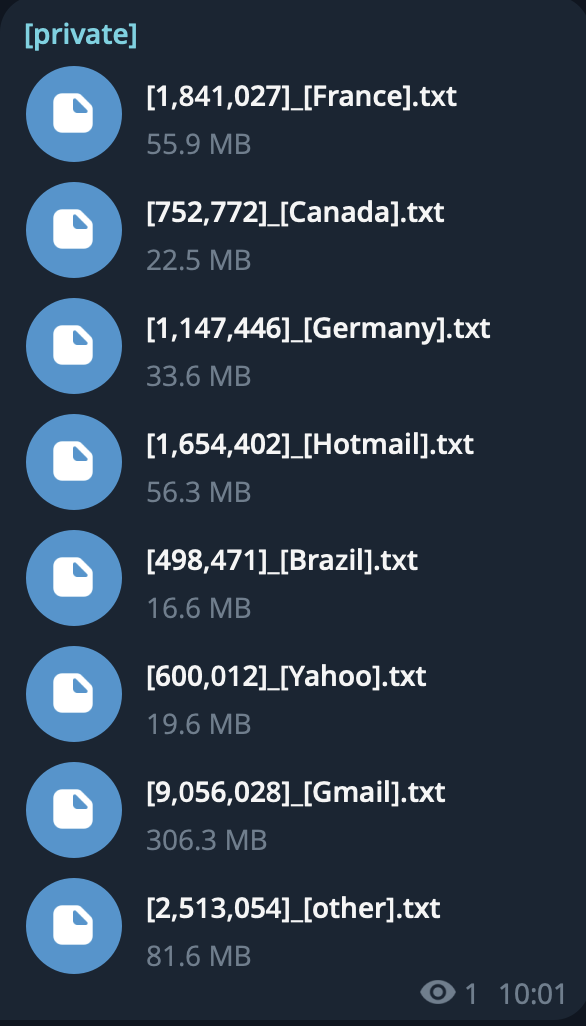
Task: Click the Yahoo file document icon
Action: [x=74, y=694]
